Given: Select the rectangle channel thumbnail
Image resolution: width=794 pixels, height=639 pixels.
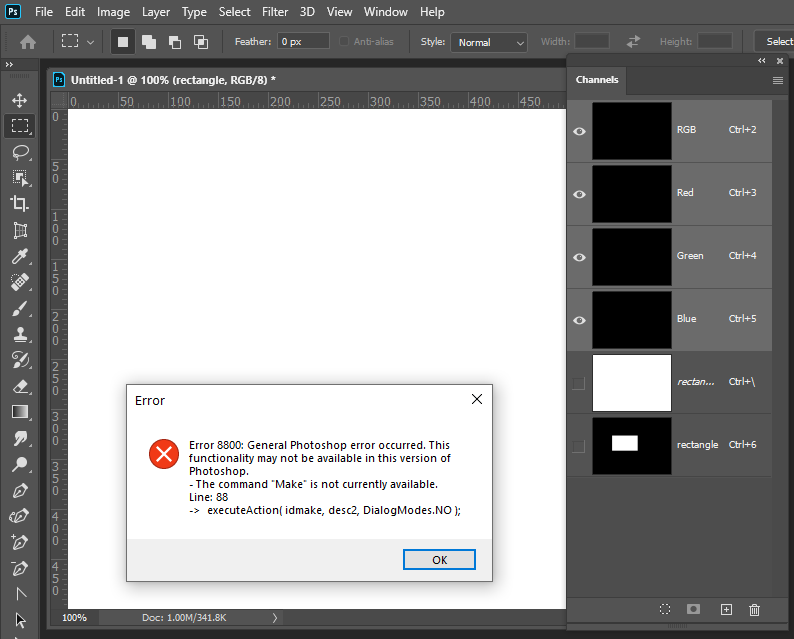Looking at the screenshot, I should pyautogui.click(x=632, y=446).
